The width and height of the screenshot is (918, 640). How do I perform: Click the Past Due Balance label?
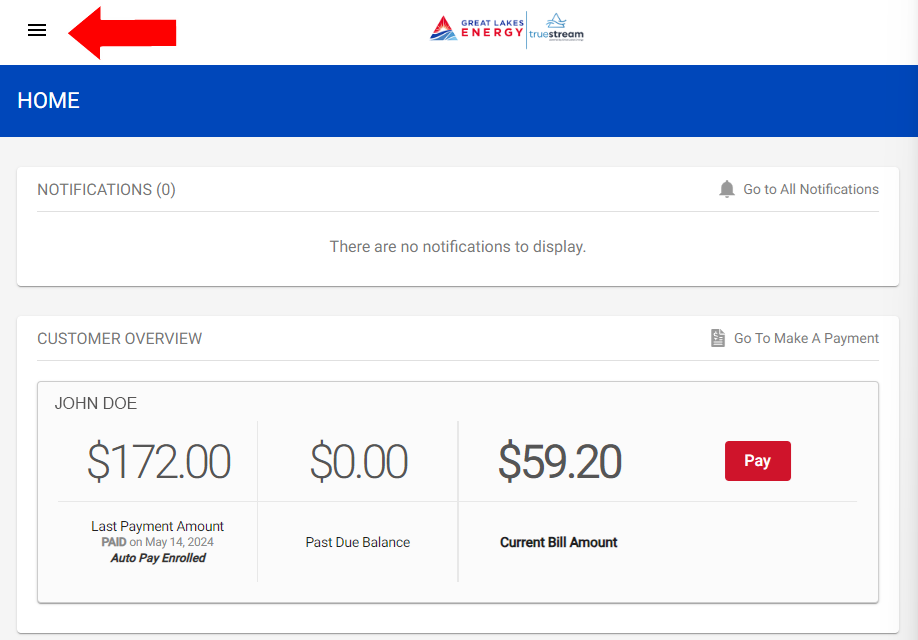[358, 542]
